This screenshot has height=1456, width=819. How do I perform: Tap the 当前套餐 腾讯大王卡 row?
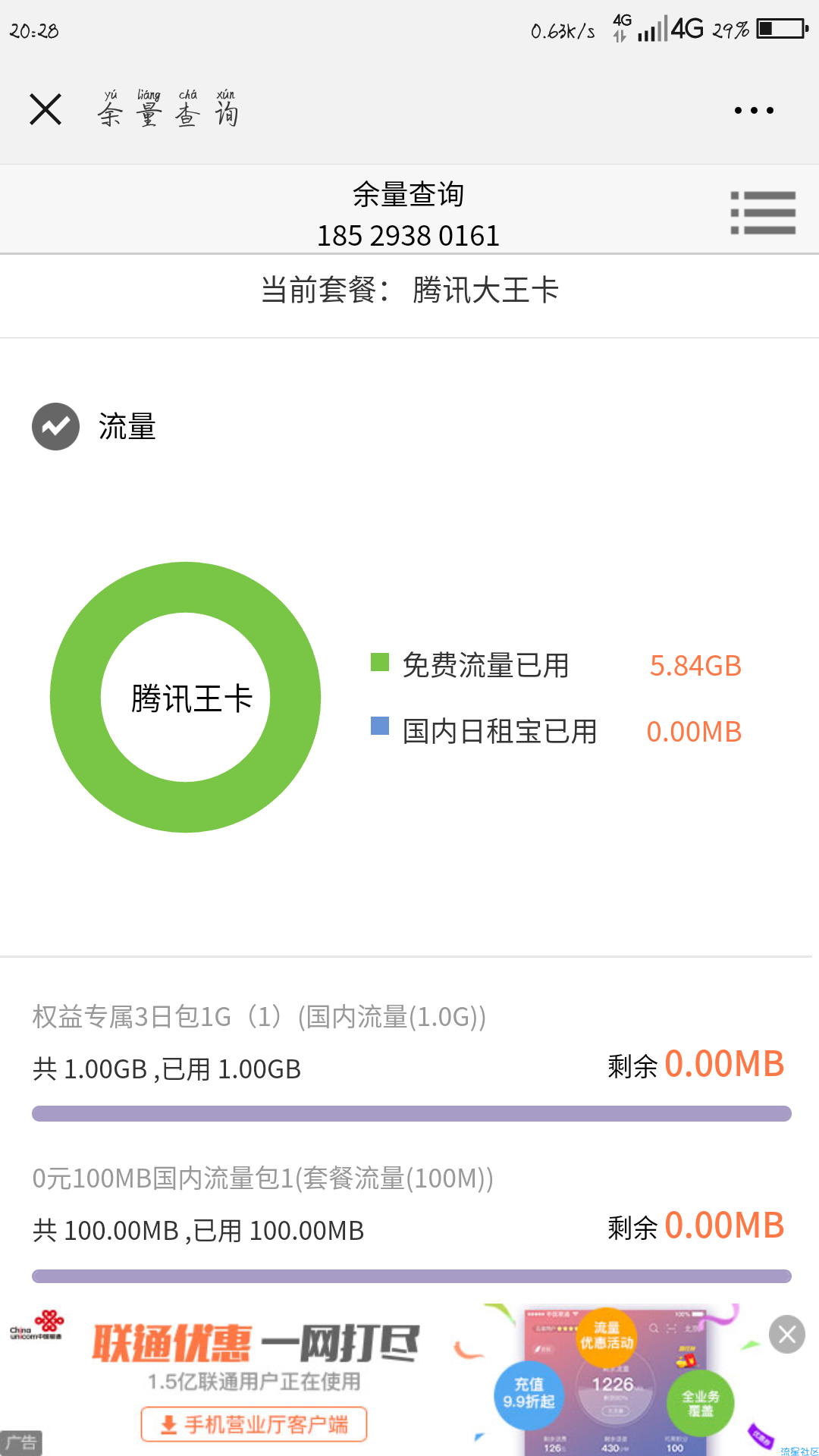tap(409, 290)
